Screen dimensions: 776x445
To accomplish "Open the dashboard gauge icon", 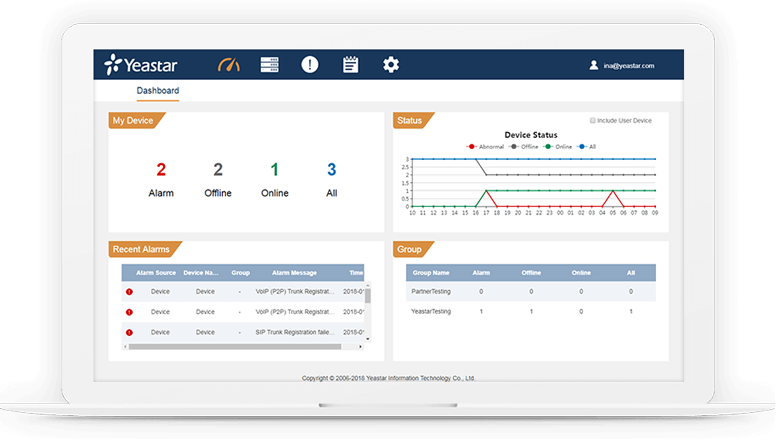I will pos(229,65).
